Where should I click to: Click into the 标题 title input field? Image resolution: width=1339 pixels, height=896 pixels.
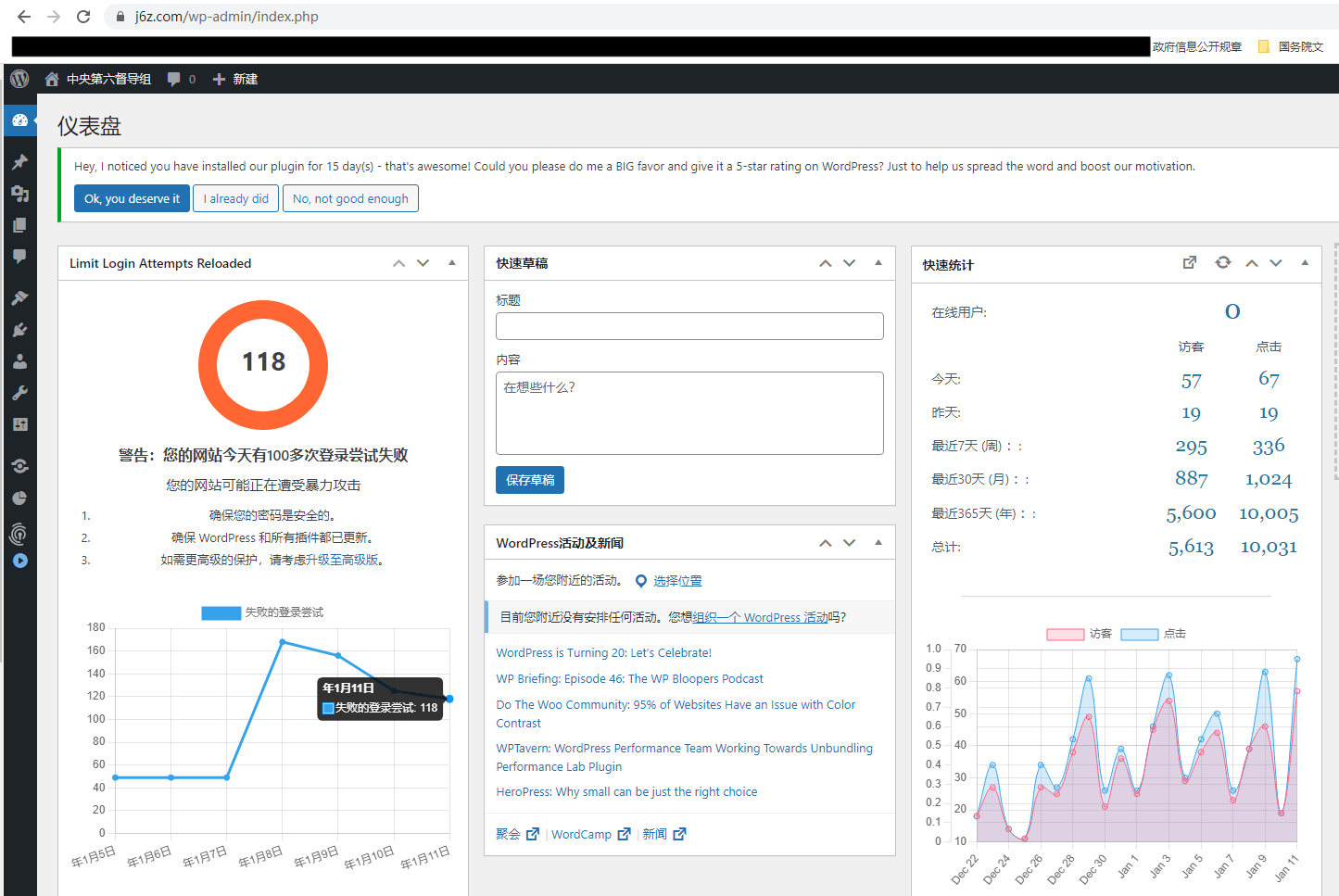click(x=689, y=326)
